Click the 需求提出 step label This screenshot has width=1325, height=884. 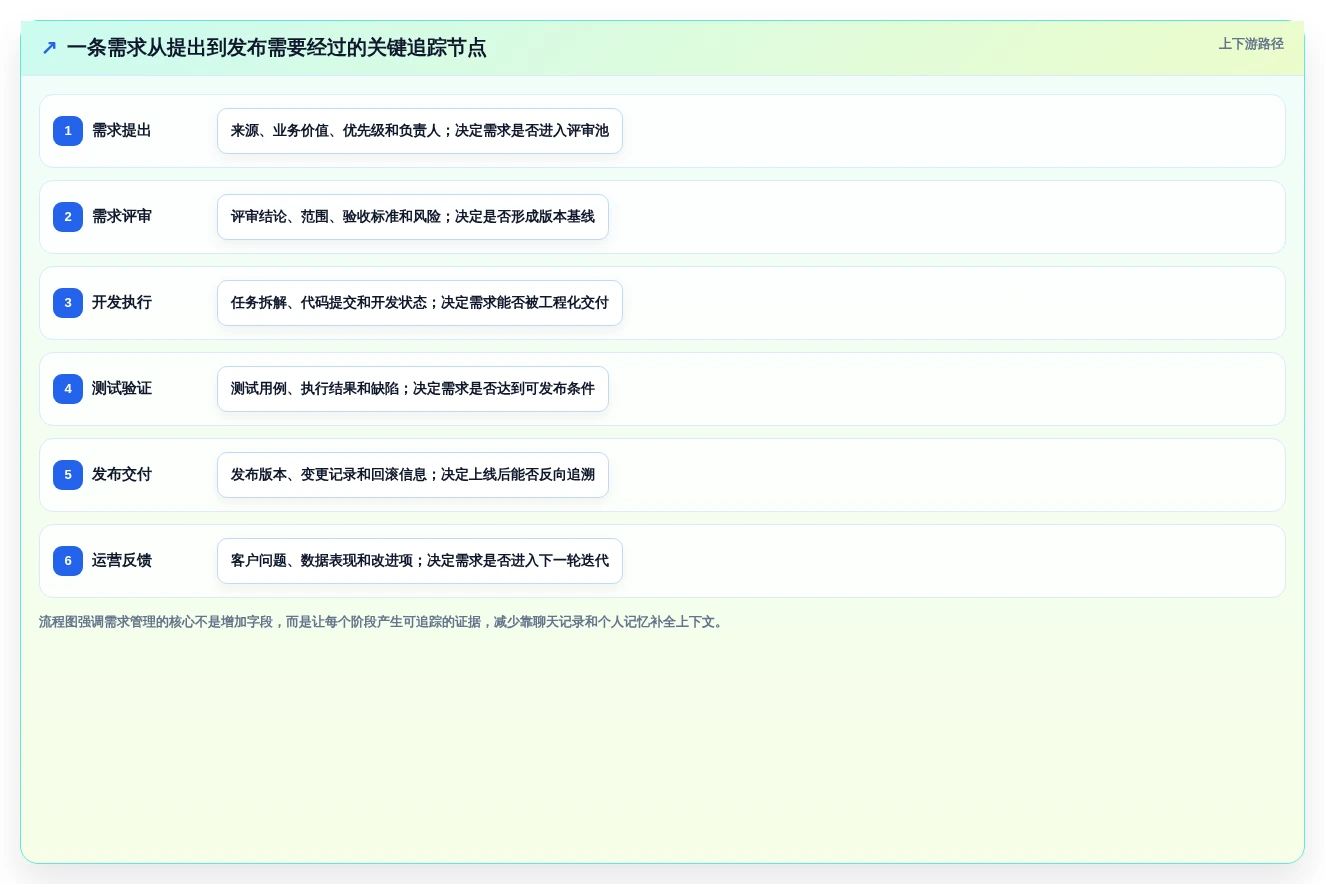122,131
